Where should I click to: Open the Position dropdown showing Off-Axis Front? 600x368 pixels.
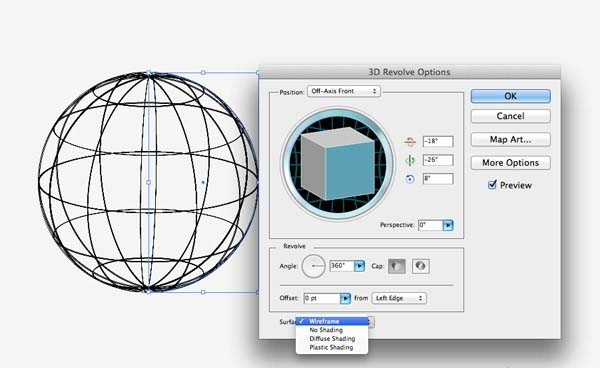pos(344,91)
